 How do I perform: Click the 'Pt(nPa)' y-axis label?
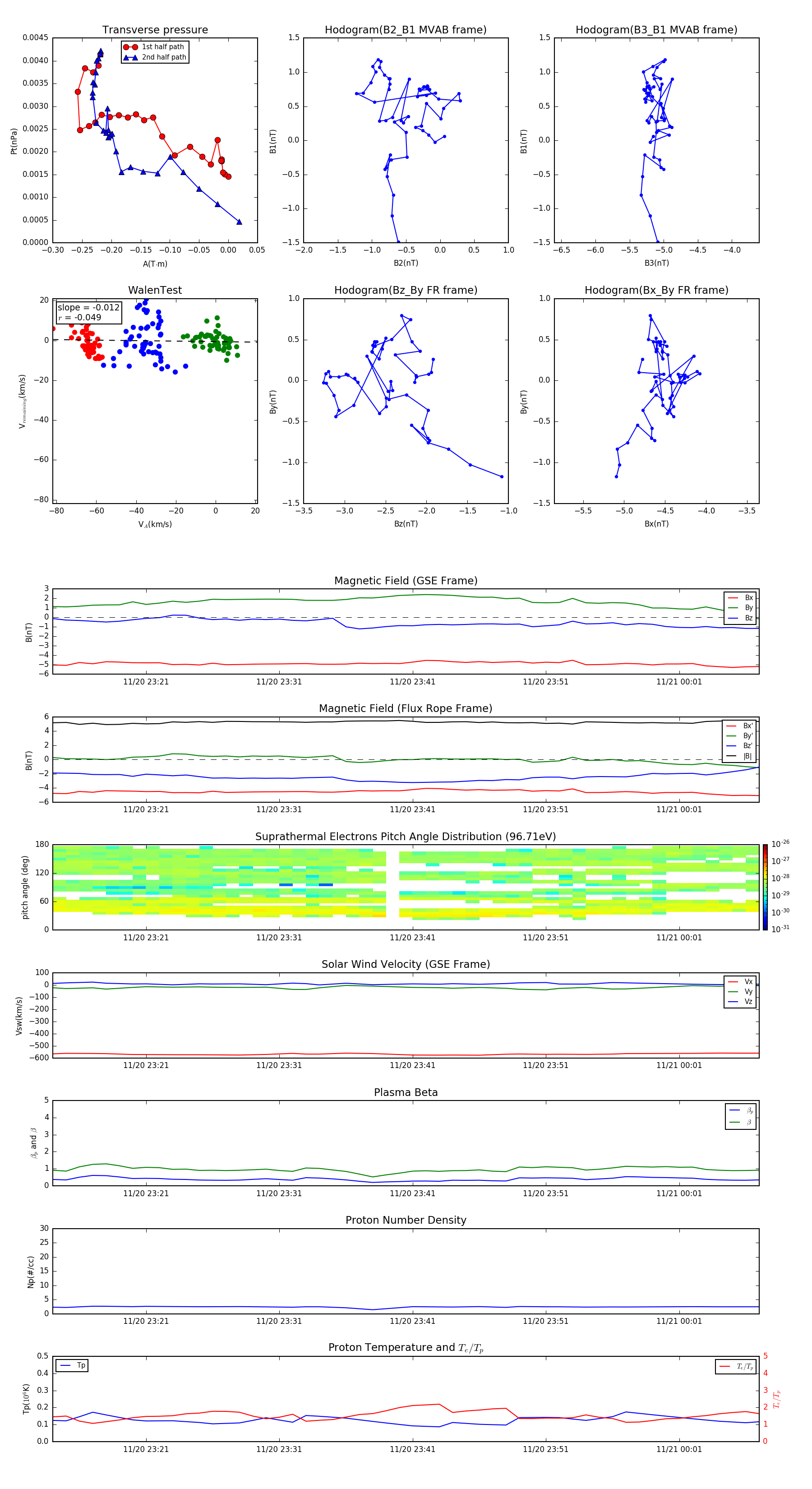(14, 140)
